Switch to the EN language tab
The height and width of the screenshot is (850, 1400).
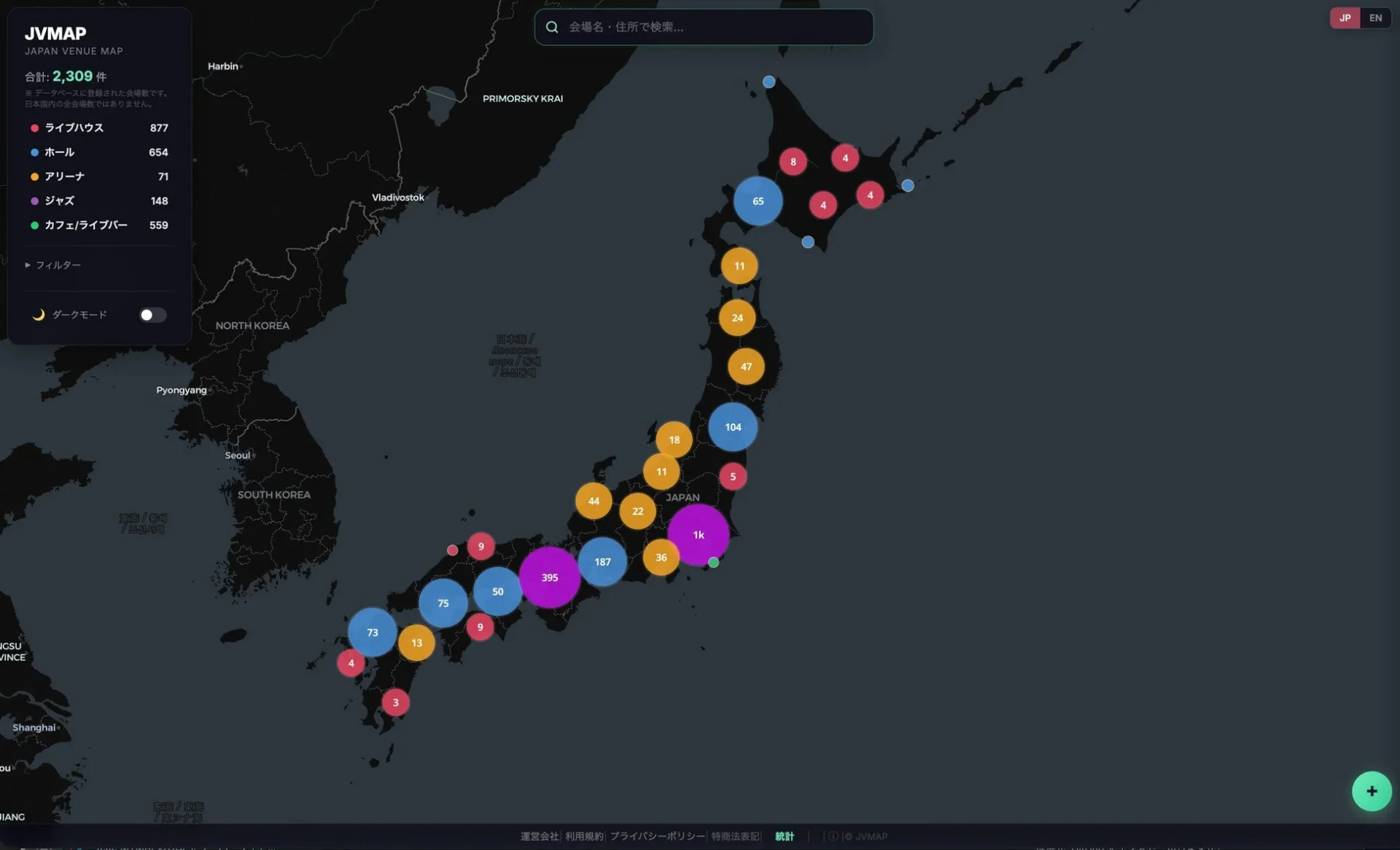coord(1375,17)
